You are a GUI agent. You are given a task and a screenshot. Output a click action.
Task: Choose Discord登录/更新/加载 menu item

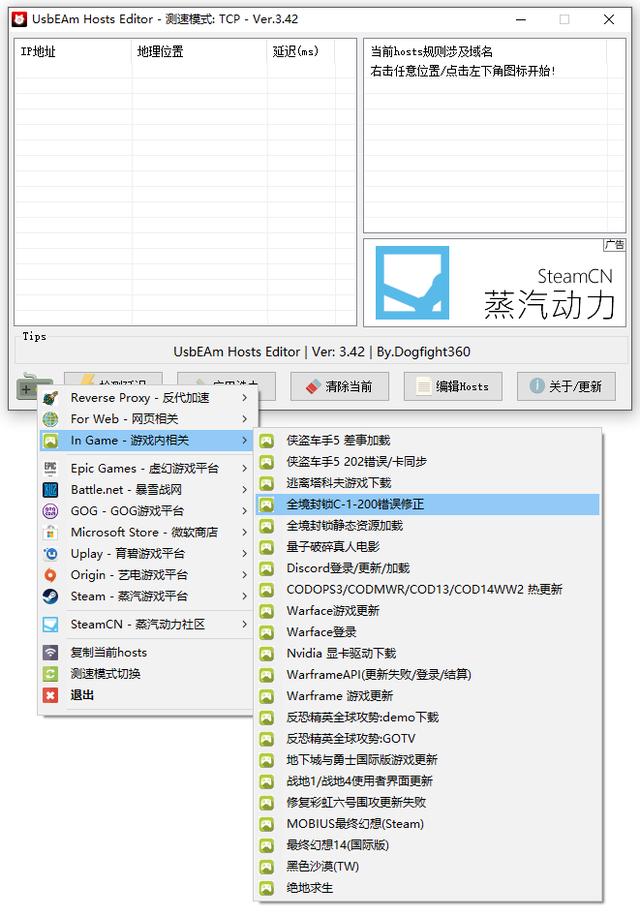click(428, 568)
